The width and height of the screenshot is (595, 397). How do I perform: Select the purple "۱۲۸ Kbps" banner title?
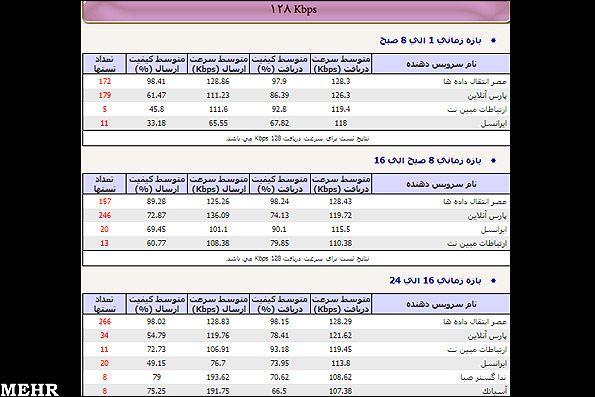294,9
